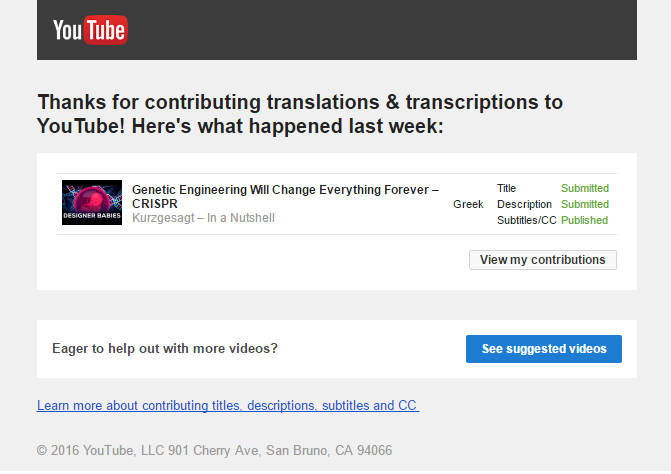Screen dimensions: 671x474
Task: Click the Description row label
Action: click(524, 204)
